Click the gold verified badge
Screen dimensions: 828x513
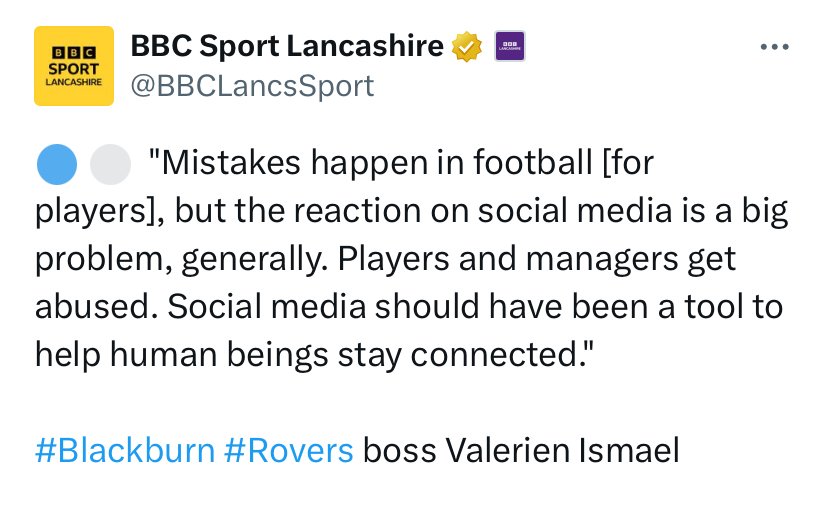tap(469, 45)
